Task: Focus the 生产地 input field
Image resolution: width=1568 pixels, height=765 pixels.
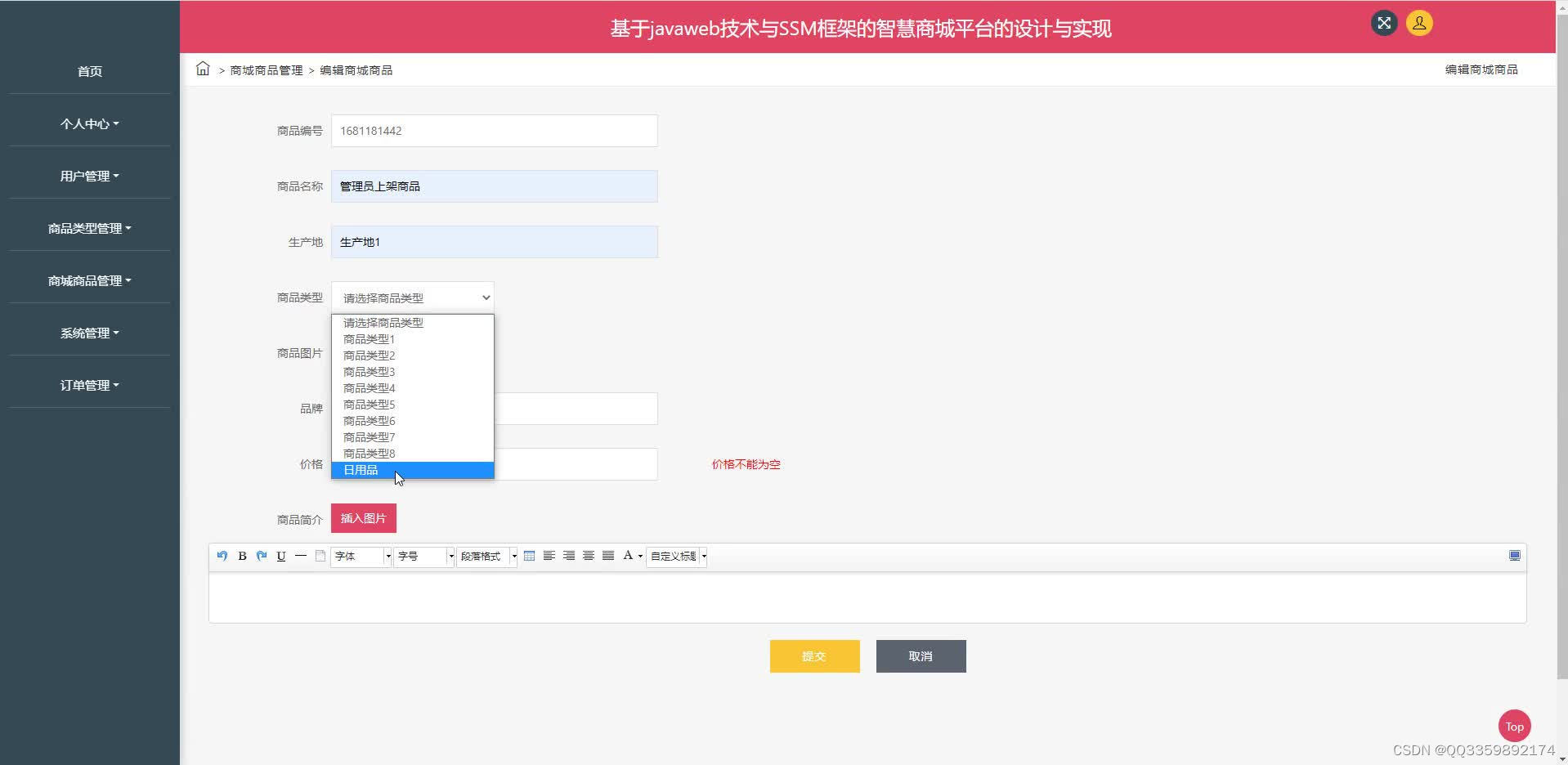Action: (495, 242)
